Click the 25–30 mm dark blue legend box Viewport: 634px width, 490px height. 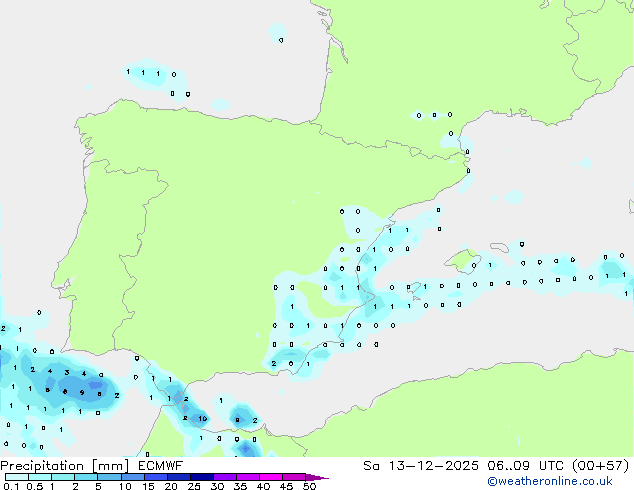tap(201, 477)
